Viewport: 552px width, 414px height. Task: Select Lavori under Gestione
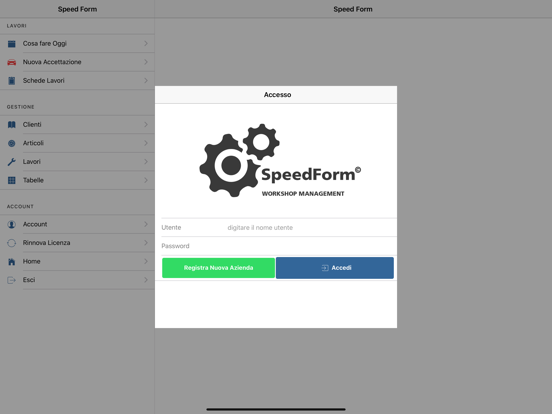click(77, 162)
